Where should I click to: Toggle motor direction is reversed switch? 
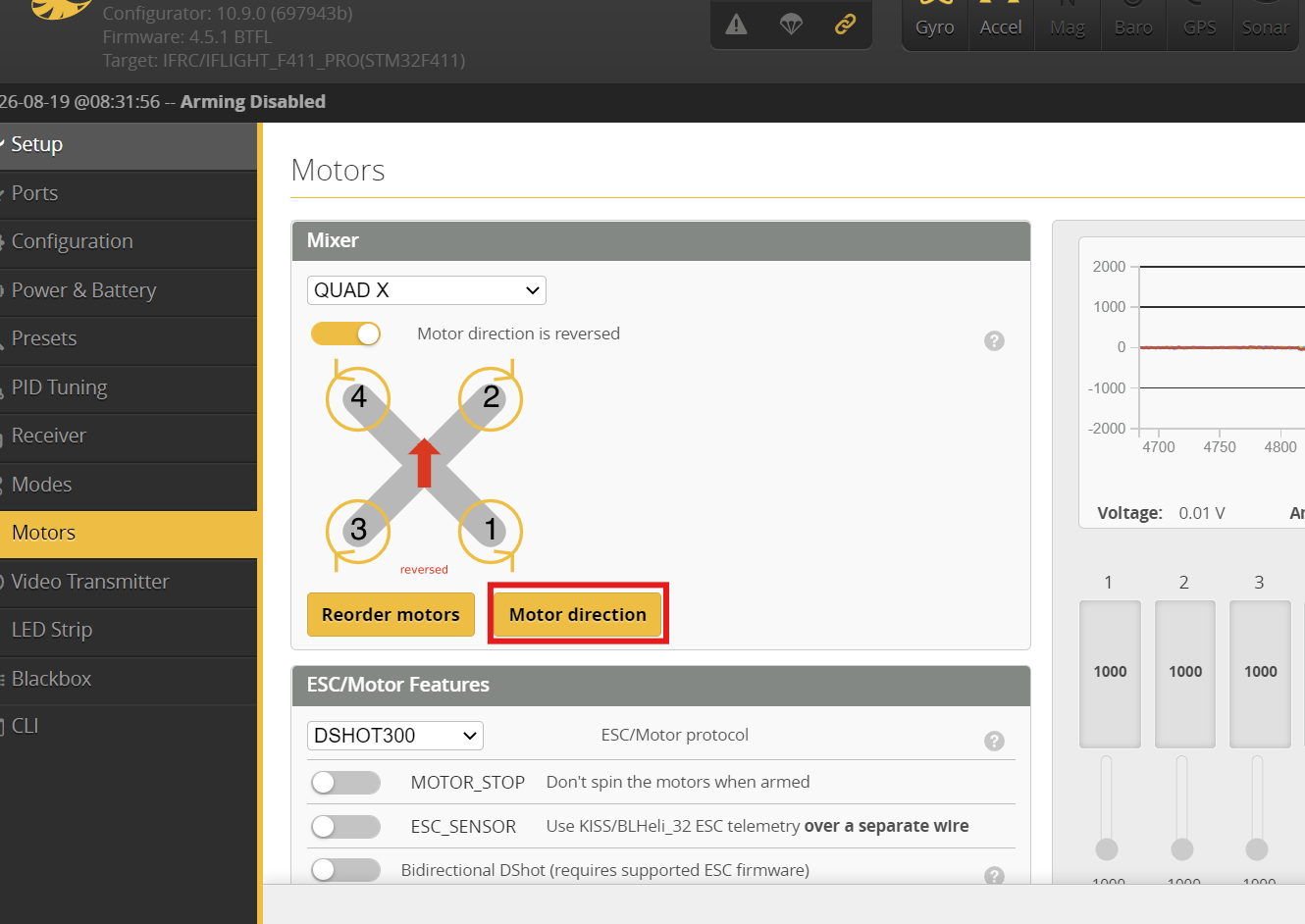click(x=345, y=334)
